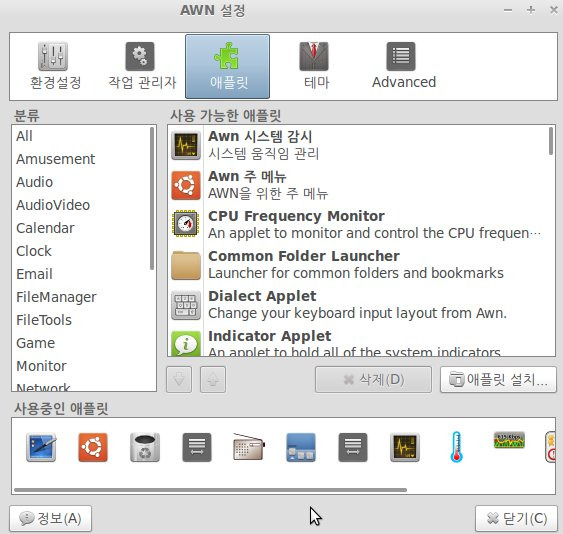Select the blue workspace switcher applet
Image resolution: width=563 pixels, height=534 pixels.
[301, 447]
